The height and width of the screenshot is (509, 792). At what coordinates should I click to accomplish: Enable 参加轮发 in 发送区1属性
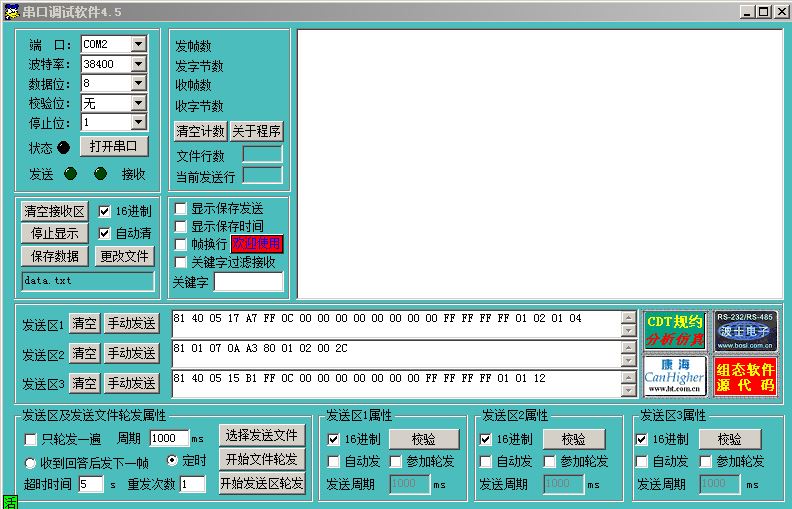[x=396, y=462]
